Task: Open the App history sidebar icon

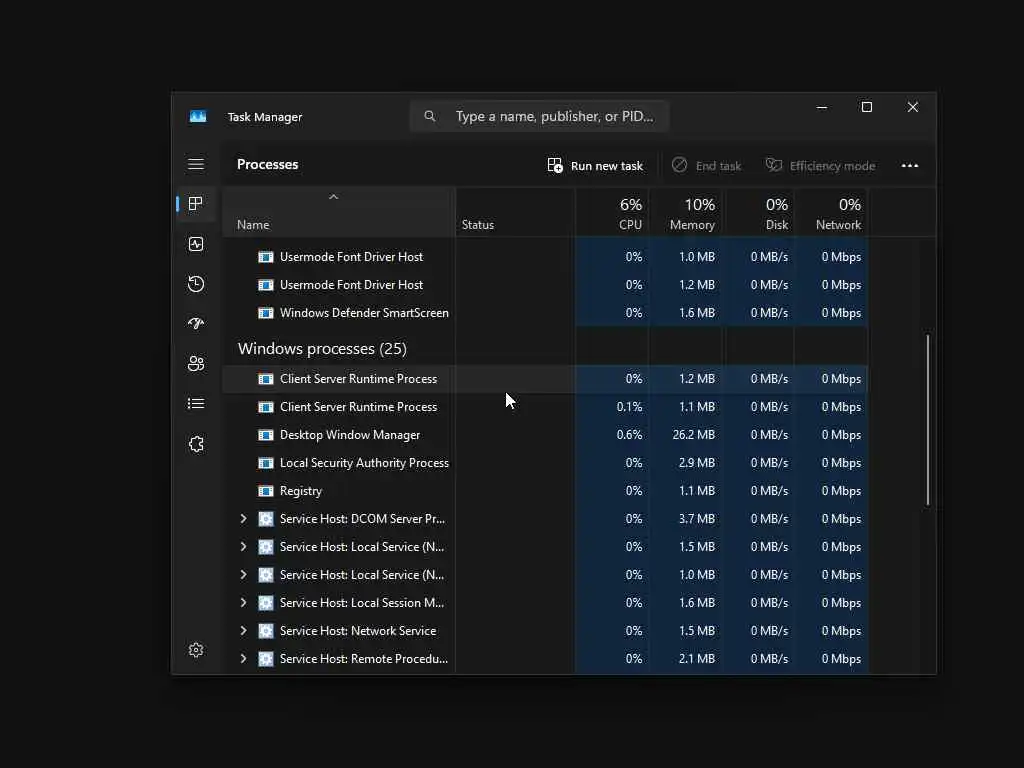Action: [x=196, y=284]
